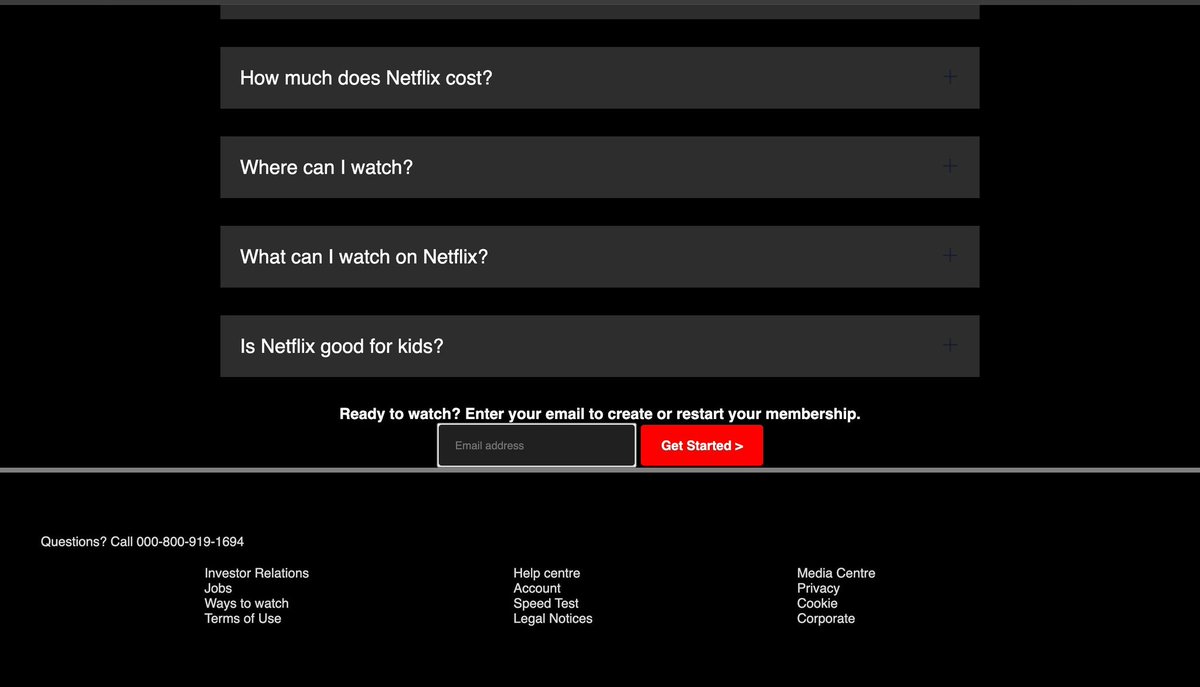Open the Jobs footer link
The width and height of the screenshot is (1200, 687).
point(218,588)
